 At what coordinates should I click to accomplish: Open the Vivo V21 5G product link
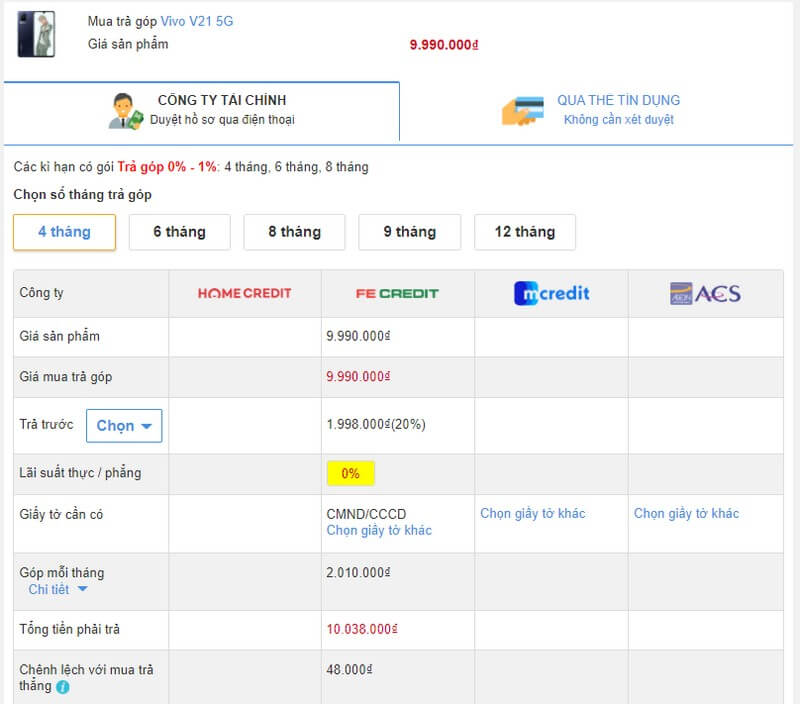(197, 21)
